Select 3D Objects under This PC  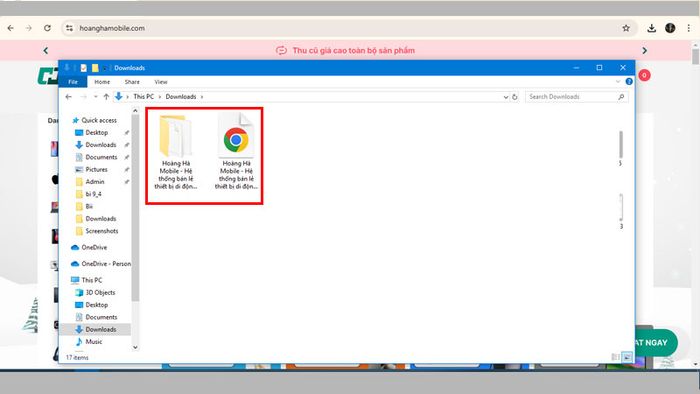[x=95, y=293]
